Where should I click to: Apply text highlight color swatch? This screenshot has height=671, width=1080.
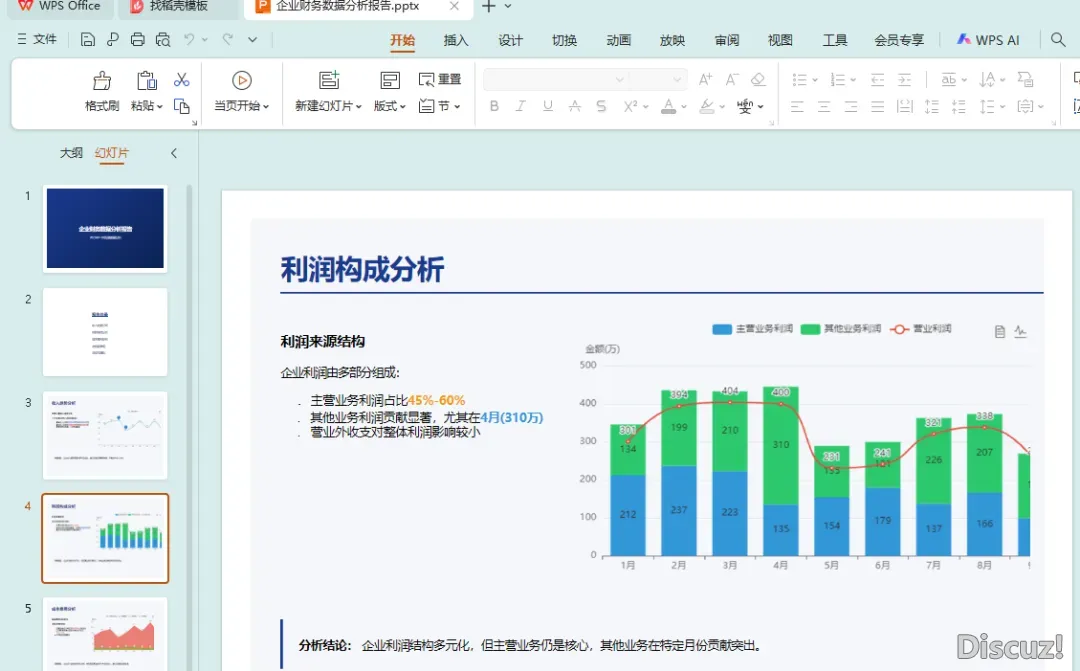point(707,106)
